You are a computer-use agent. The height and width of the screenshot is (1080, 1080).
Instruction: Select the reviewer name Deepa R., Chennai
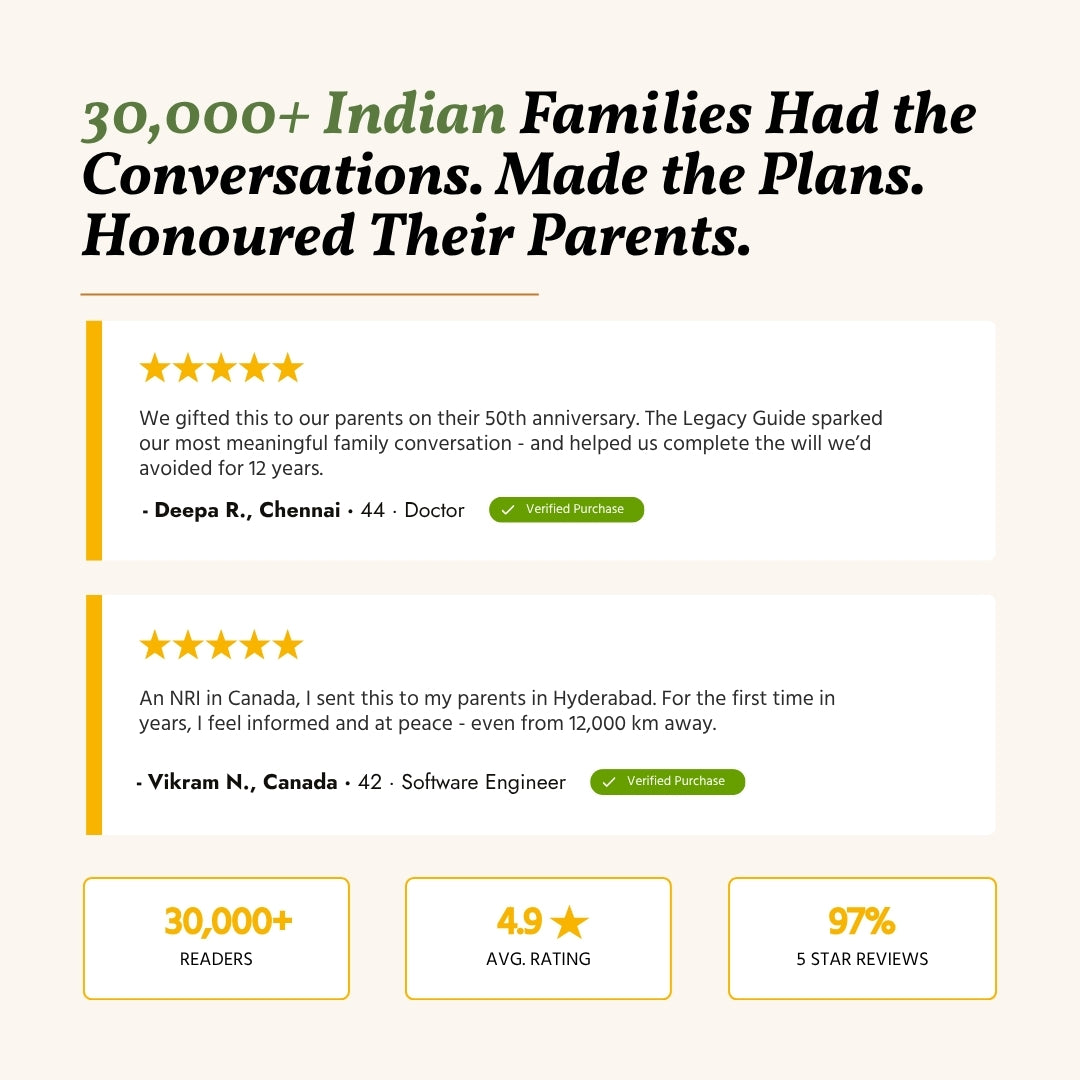(x=247, y=510)
